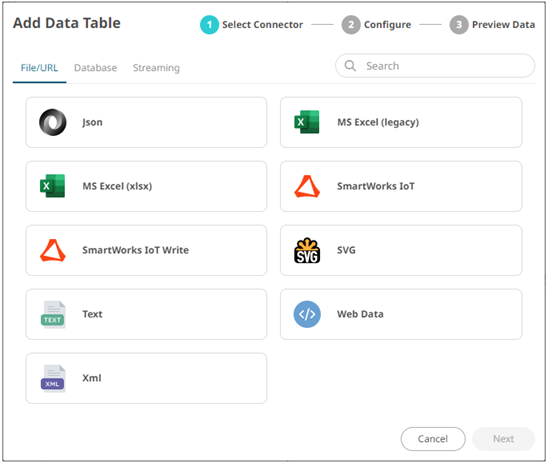Open the Streaming tab
The height and width of the screenshot is (463, 548).
pos(156,68)
